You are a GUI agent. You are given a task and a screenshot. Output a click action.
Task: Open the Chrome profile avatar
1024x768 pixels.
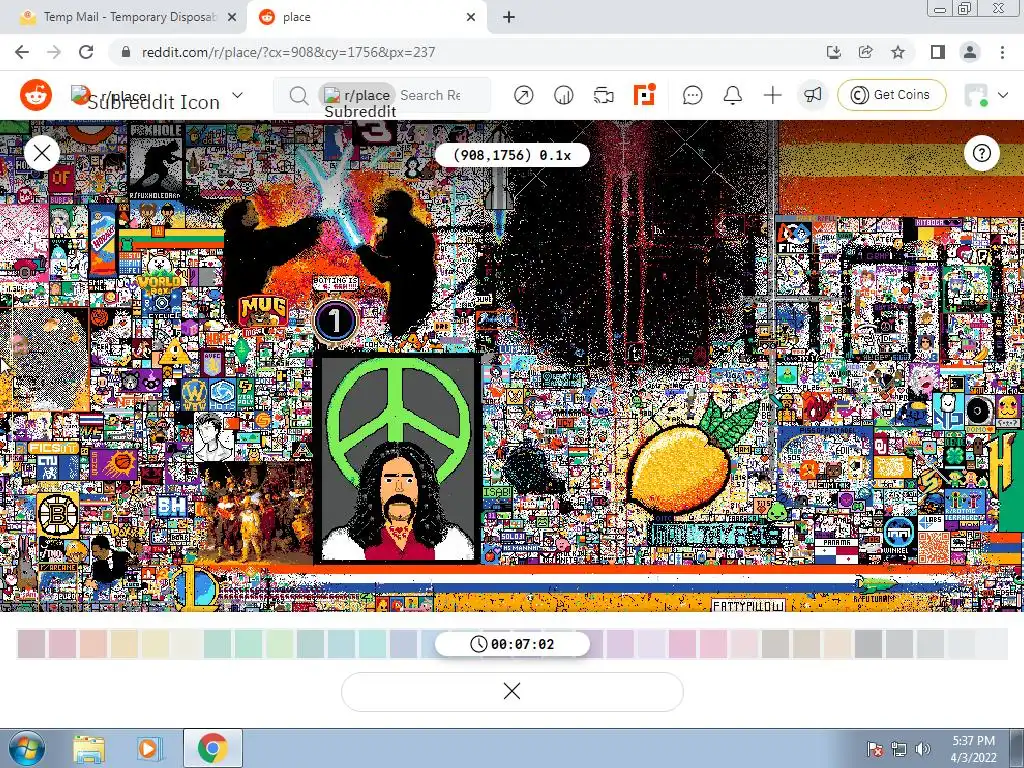[970, 52]
